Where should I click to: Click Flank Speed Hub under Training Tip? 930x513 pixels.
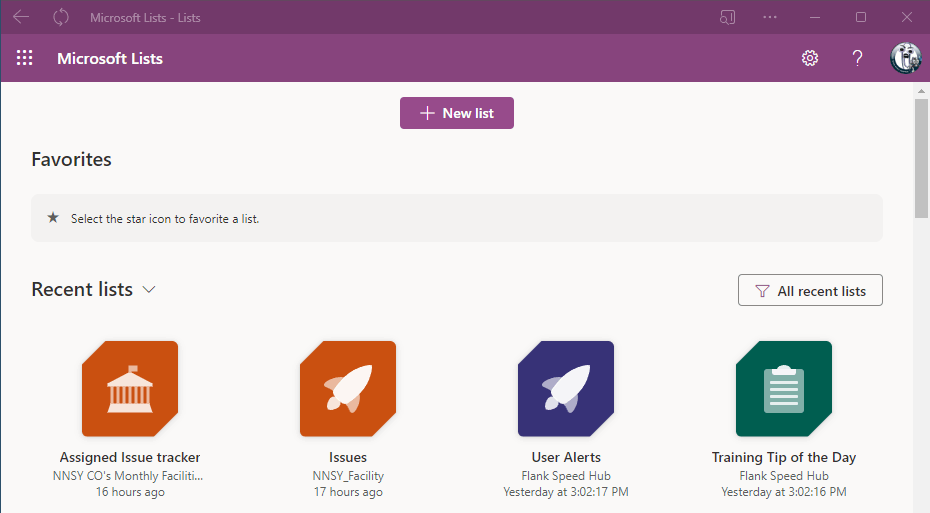tap(784, 476)
